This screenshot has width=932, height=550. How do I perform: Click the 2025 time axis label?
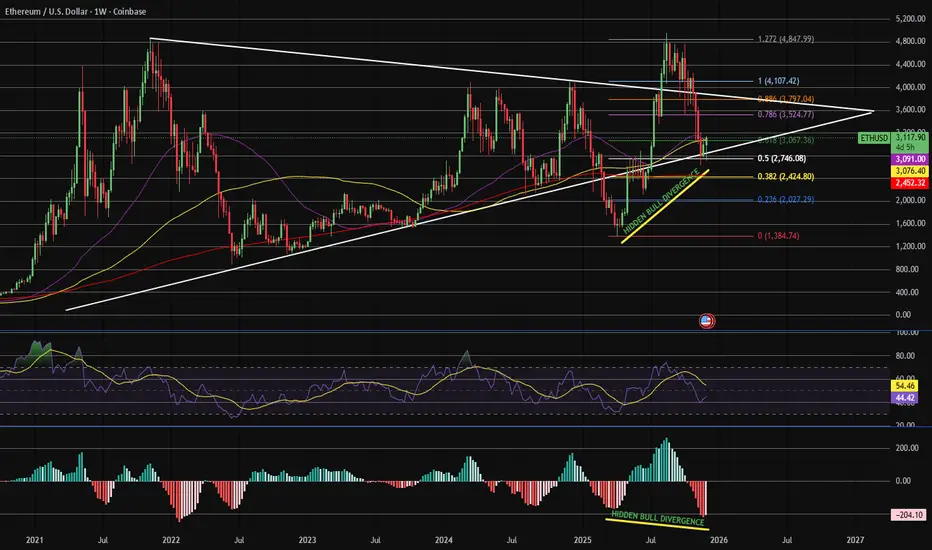pyautogui.click(x=582, y=540)
